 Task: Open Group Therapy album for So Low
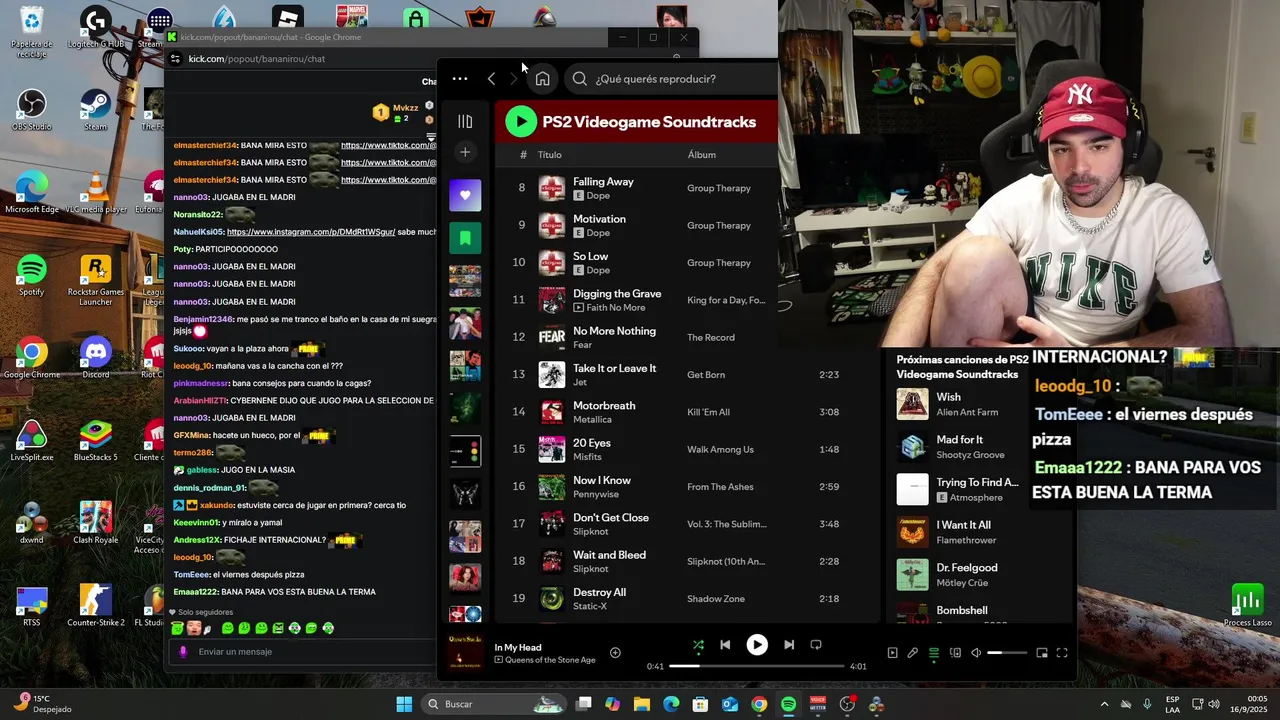719,263
